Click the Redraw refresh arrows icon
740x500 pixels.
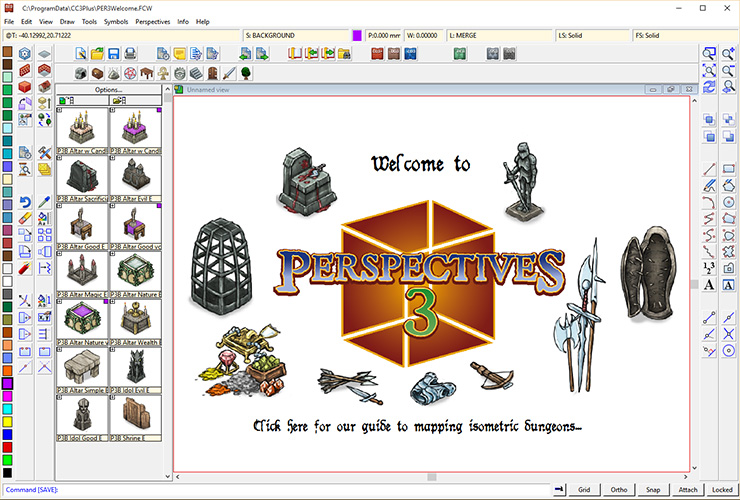pos(709,87)
